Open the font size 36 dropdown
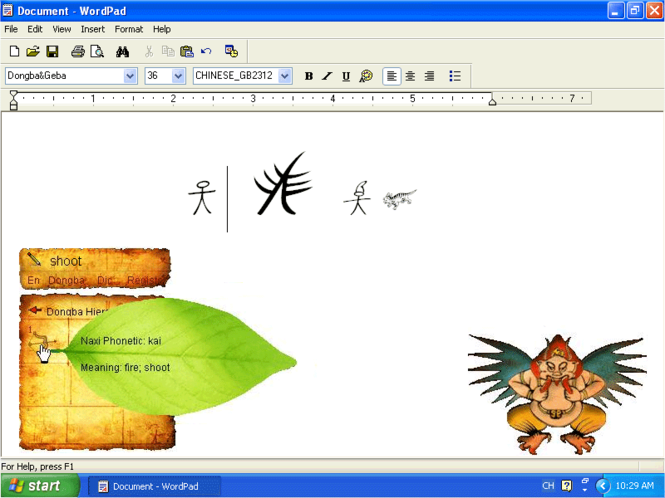 click(179, 76)
